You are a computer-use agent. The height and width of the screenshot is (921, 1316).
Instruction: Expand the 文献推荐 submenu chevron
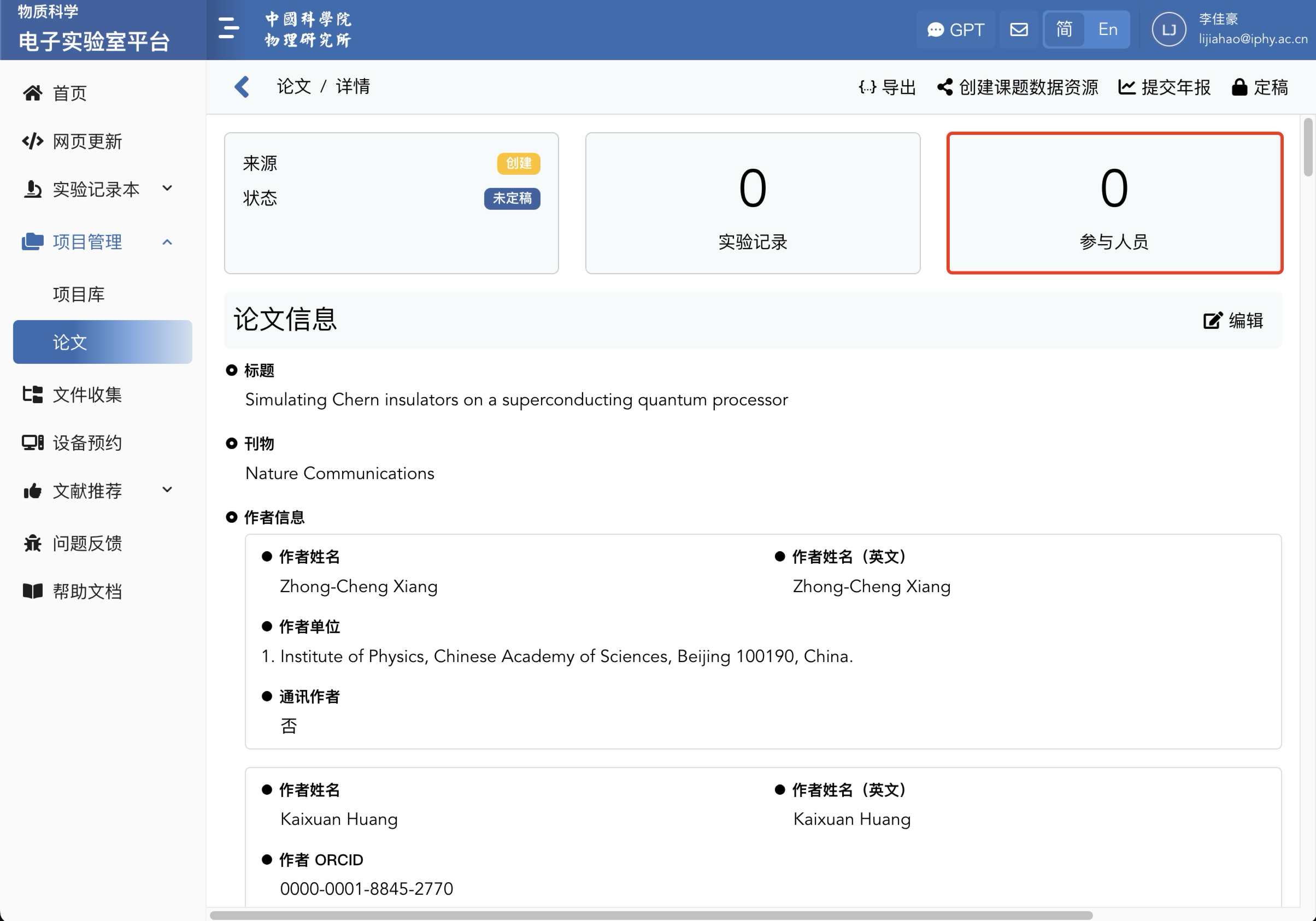coord(167,489)
